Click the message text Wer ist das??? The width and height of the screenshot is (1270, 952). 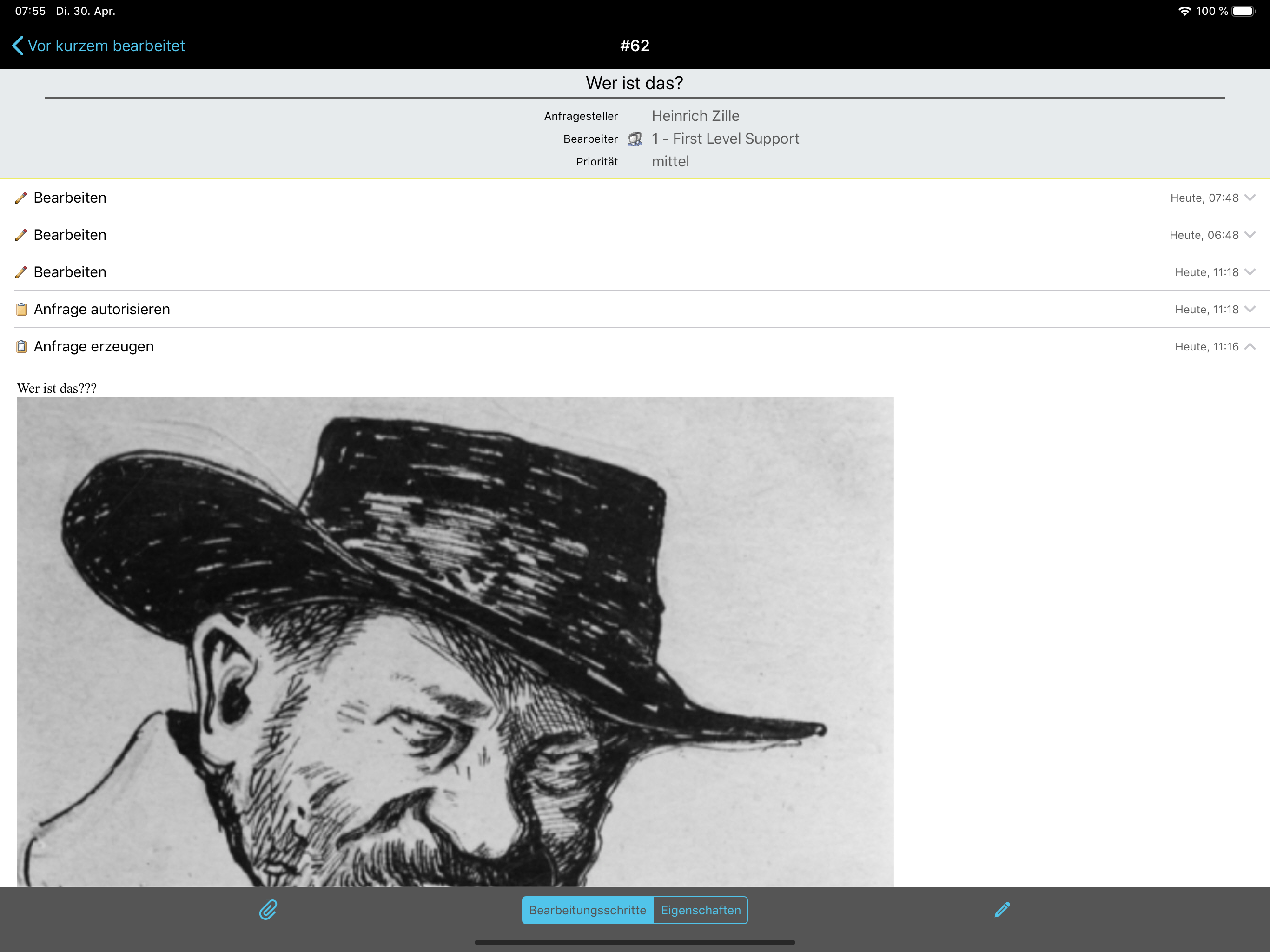coord(57,389)
